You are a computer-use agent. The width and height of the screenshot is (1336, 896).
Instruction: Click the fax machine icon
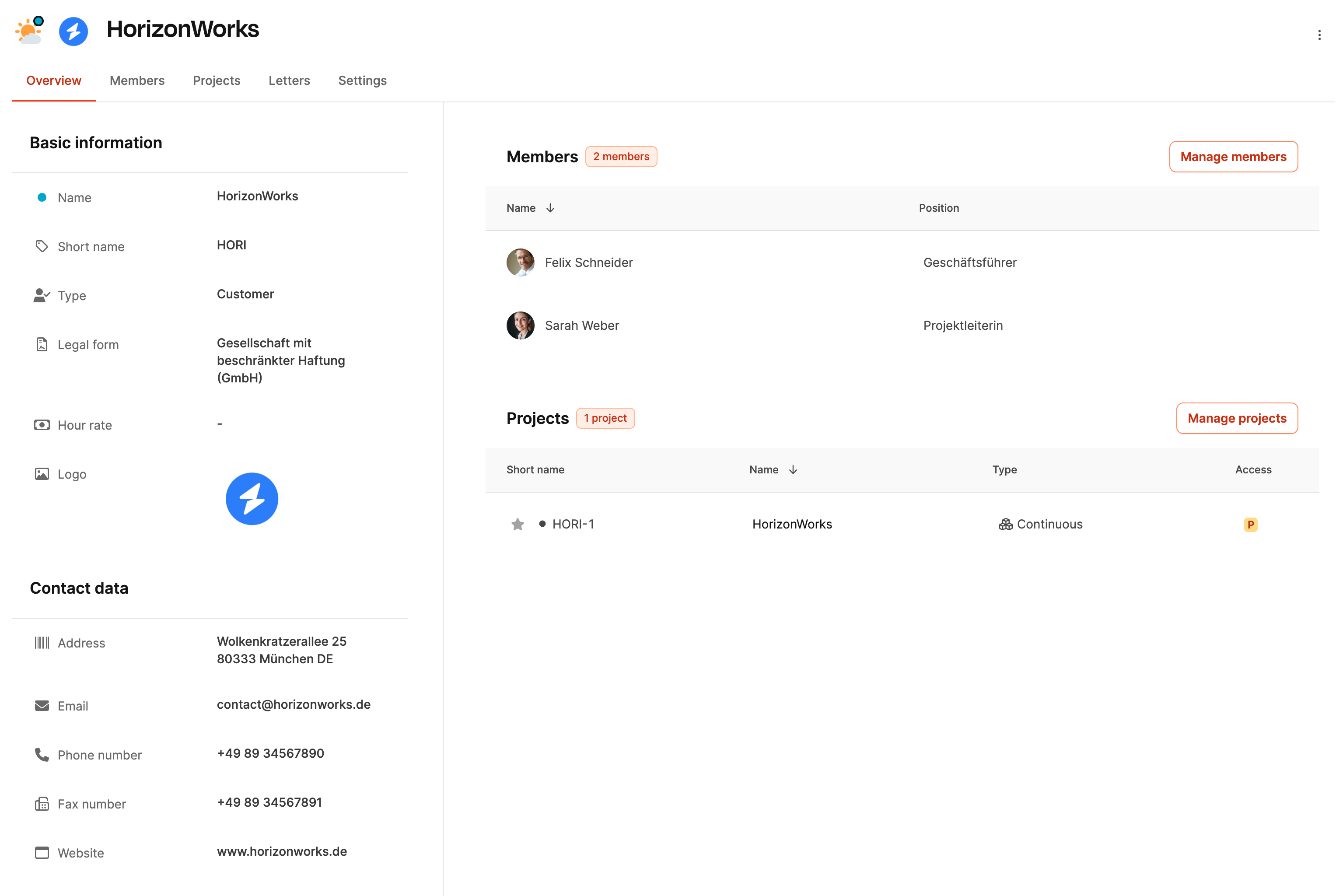click(x=42, y=803)
